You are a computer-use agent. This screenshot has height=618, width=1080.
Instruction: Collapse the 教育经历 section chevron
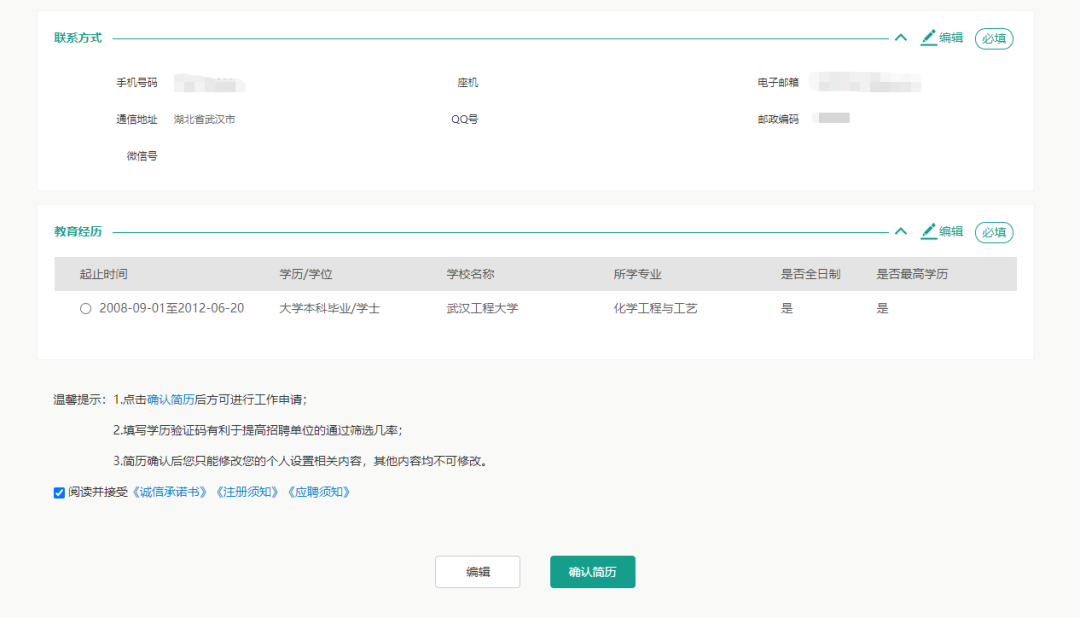(900, 231)
